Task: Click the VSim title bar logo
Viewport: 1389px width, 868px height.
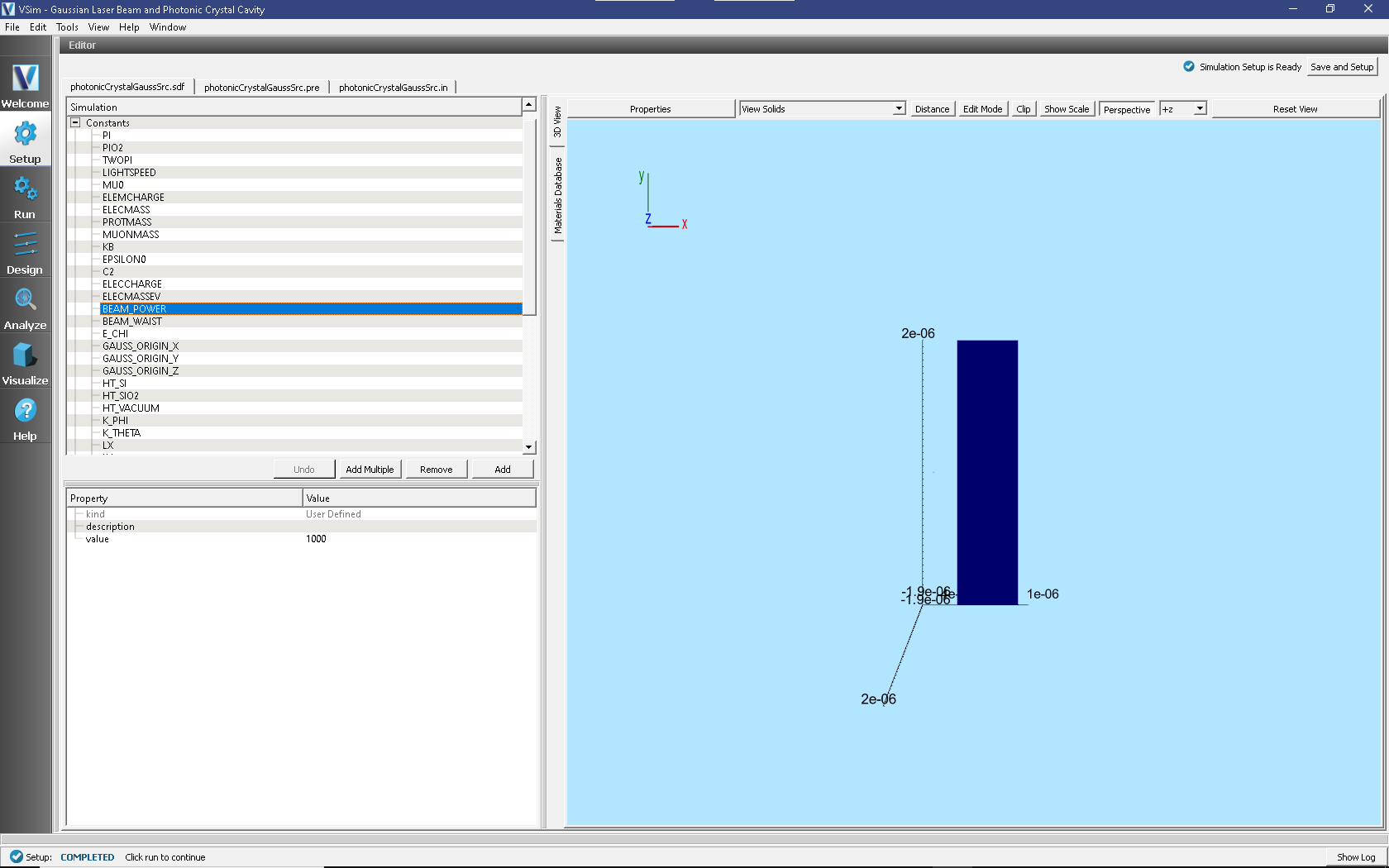Action: coord(8,9)
